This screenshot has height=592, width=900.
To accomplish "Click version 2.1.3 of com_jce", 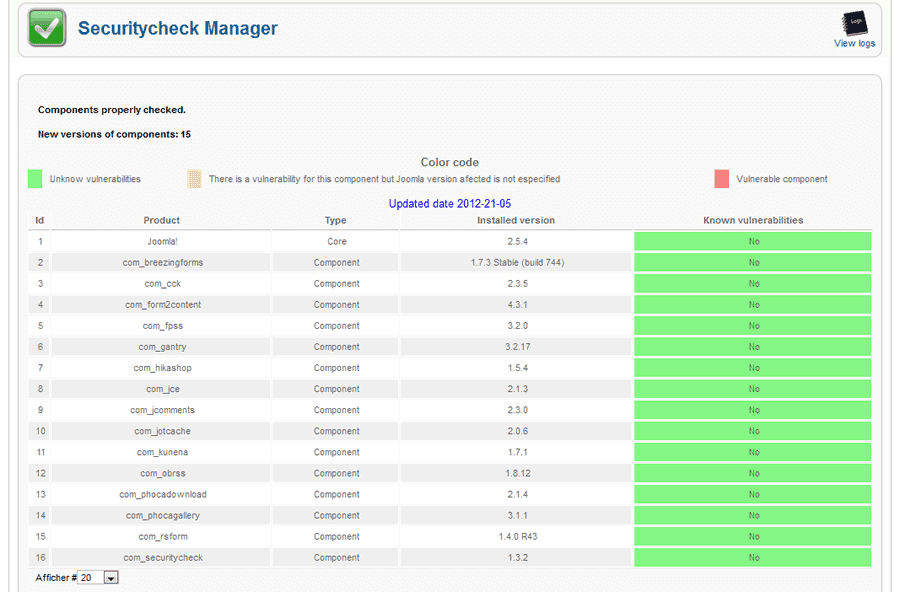I will (517, 389).
